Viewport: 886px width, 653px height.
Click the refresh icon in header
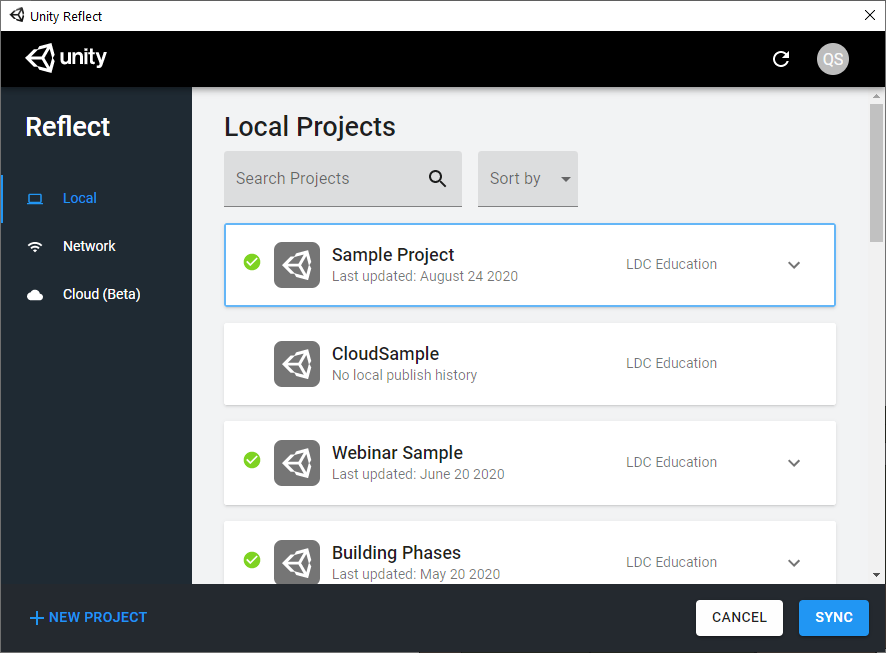tap(781, 59)
